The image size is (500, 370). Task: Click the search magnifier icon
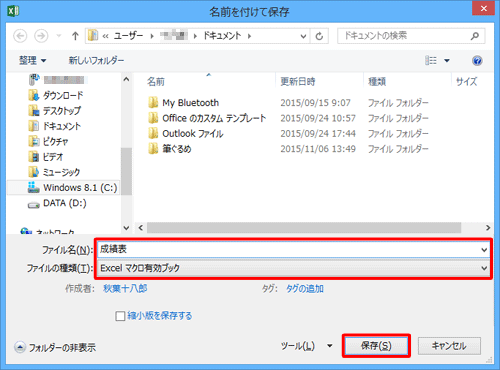(x=475, y=36)
